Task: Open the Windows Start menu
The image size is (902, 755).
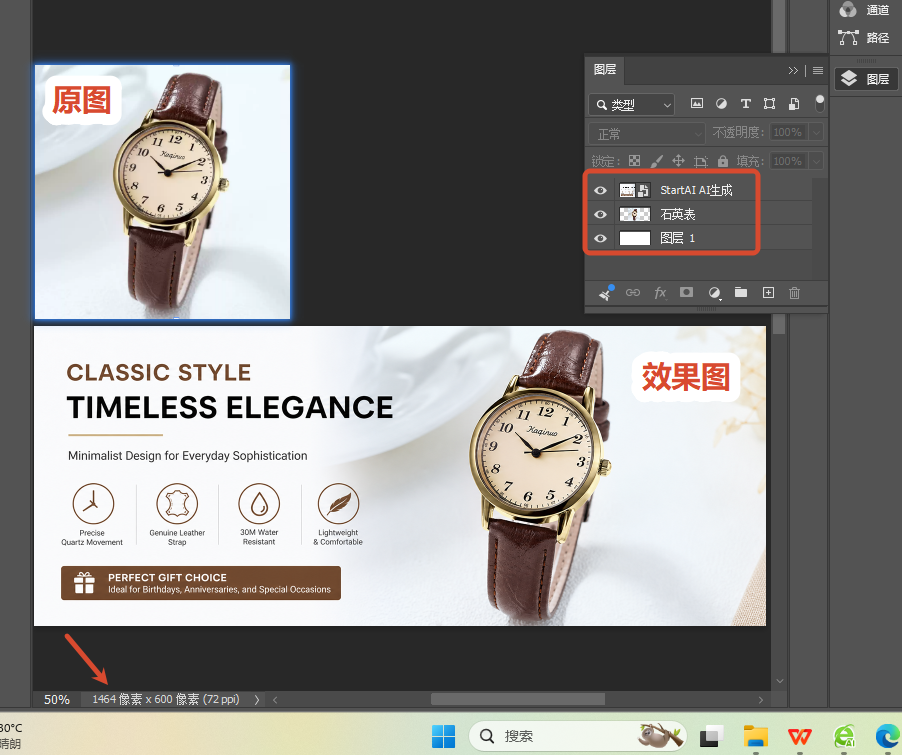Action: [444, 736]
